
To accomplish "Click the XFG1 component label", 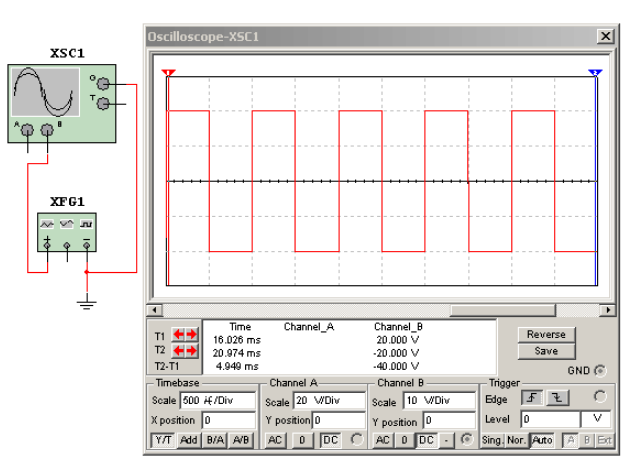I will click(x=67, y=202).
